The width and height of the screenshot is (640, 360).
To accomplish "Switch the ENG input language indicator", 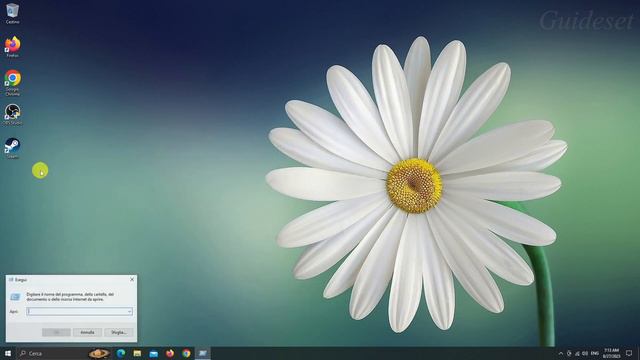I will point(595,353).
